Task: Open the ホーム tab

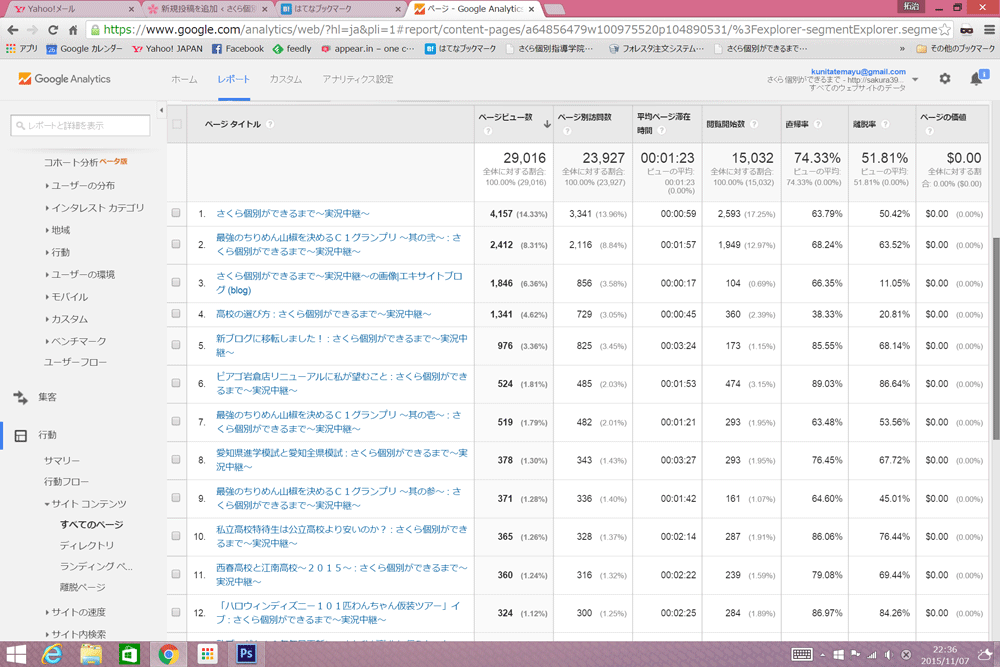Action: 184,79
